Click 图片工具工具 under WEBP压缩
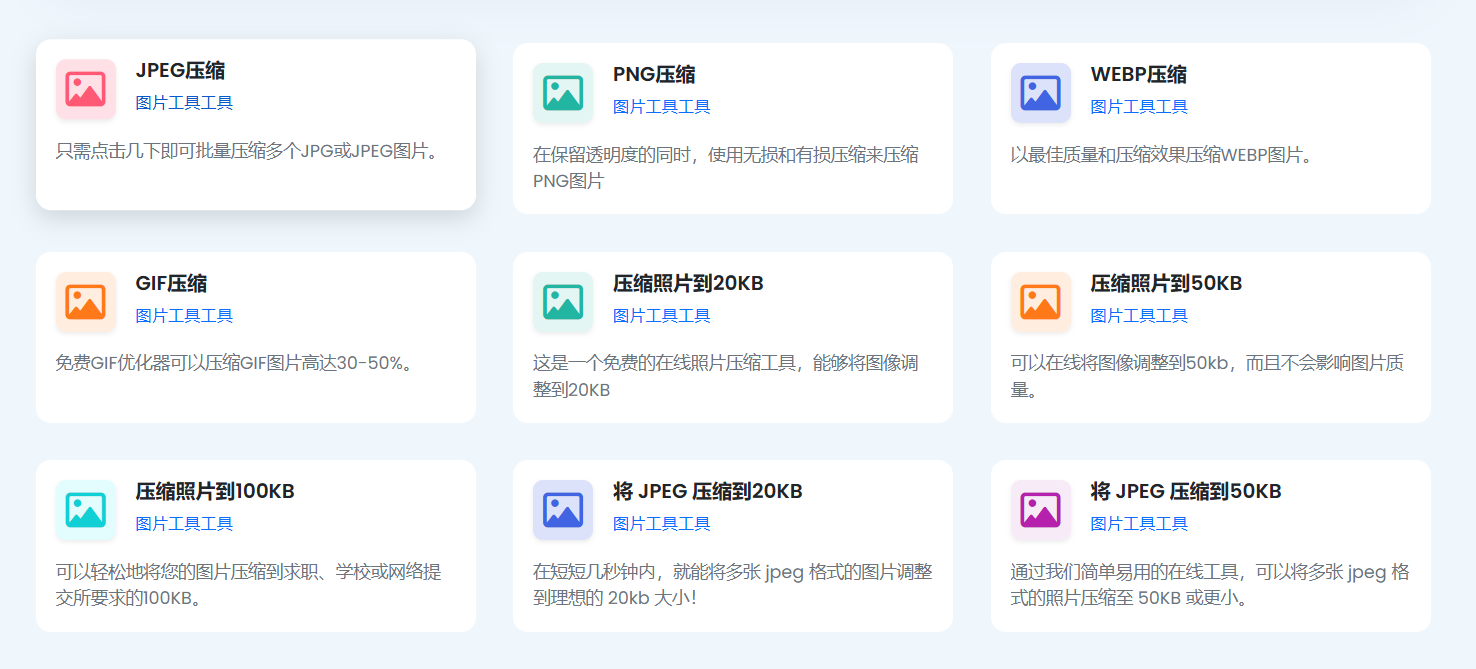The height and width of the screenshot is (669, 1476). click(1139, 106)
